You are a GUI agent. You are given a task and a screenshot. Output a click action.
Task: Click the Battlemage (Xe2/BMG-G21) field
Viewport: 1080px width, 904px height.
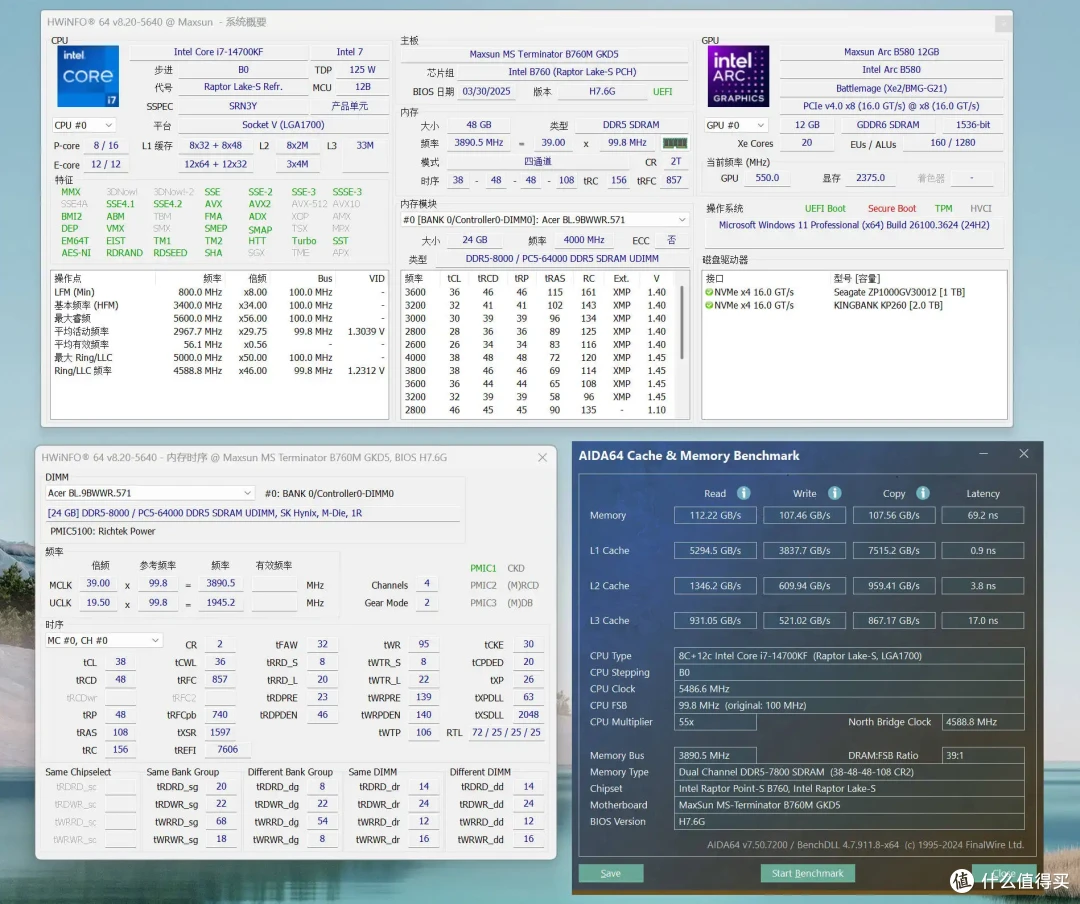point(891,88)
